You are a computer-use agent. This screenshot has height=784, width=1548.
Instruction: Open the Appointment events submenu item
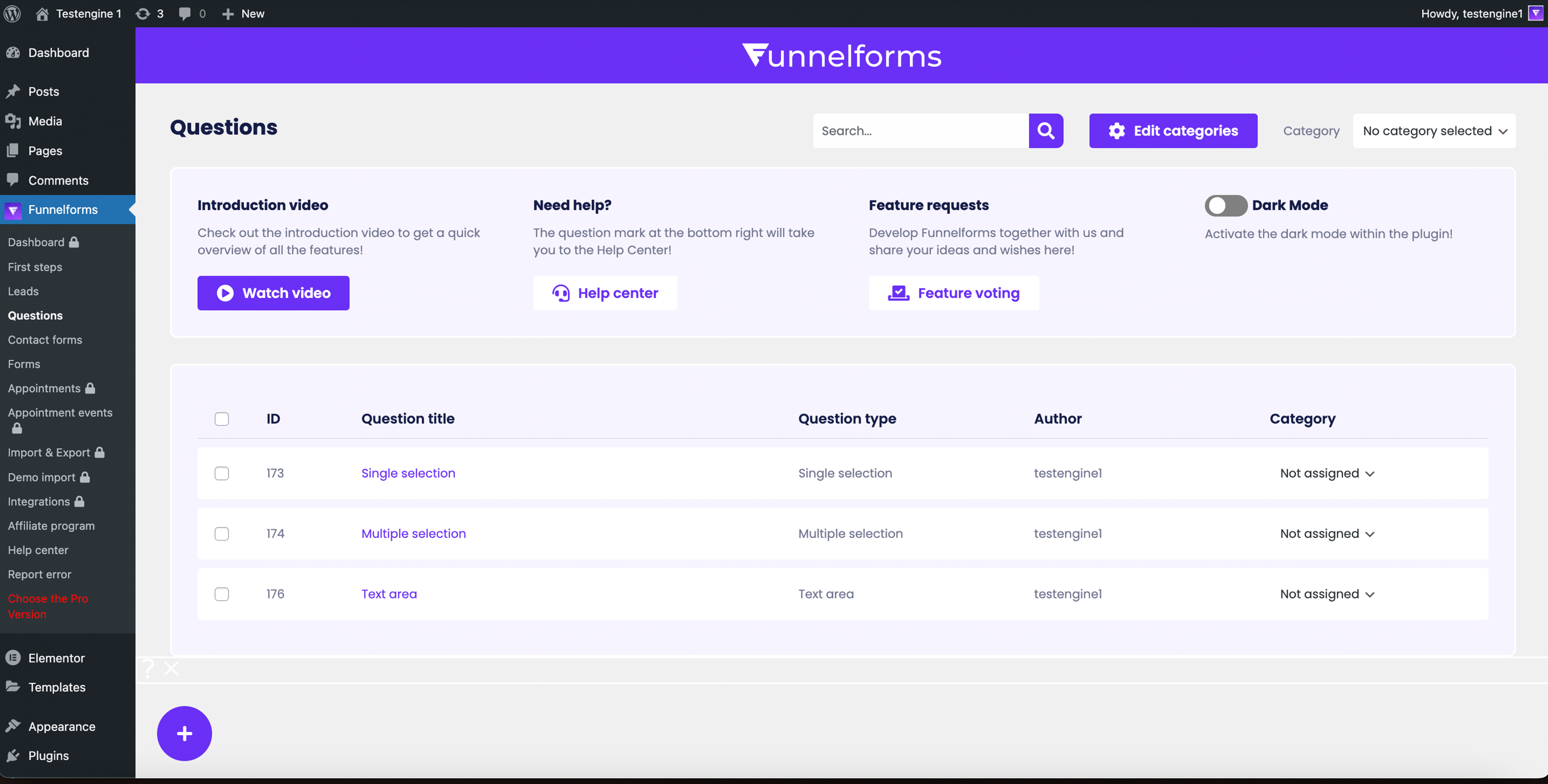coord(60,413)
